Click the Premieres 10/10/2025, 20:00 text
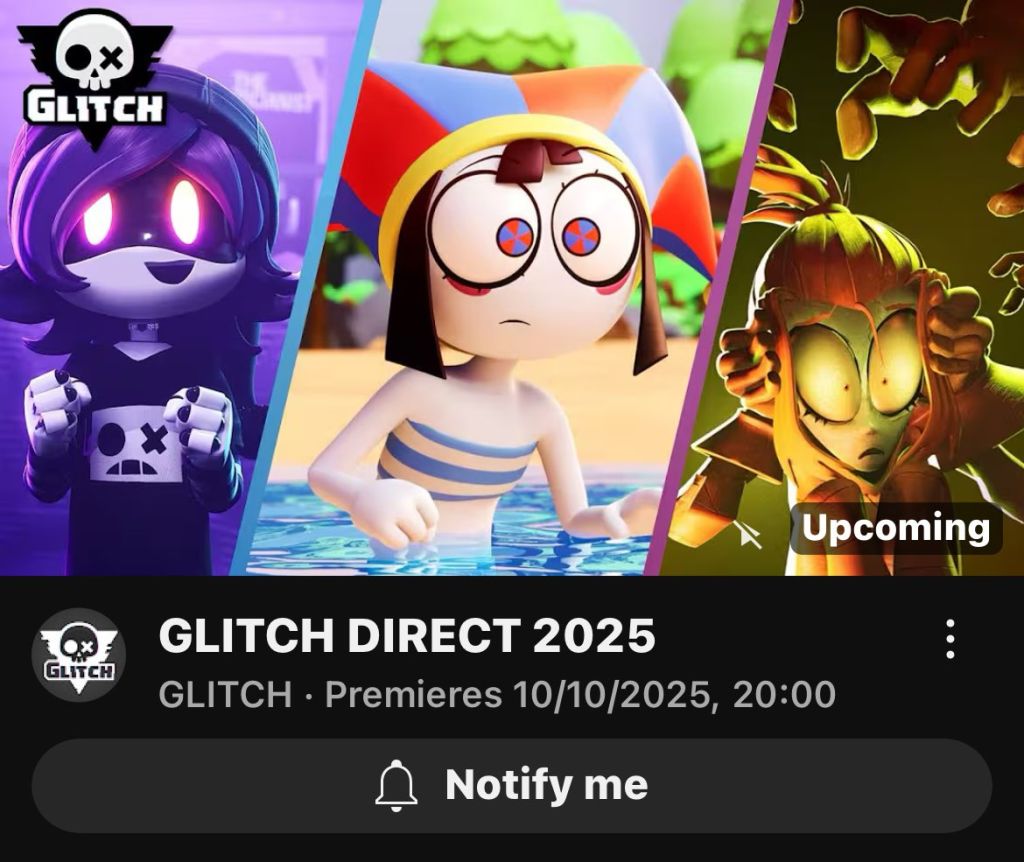The height and width of the screenshot is (862, 1024). coord(580,694)
